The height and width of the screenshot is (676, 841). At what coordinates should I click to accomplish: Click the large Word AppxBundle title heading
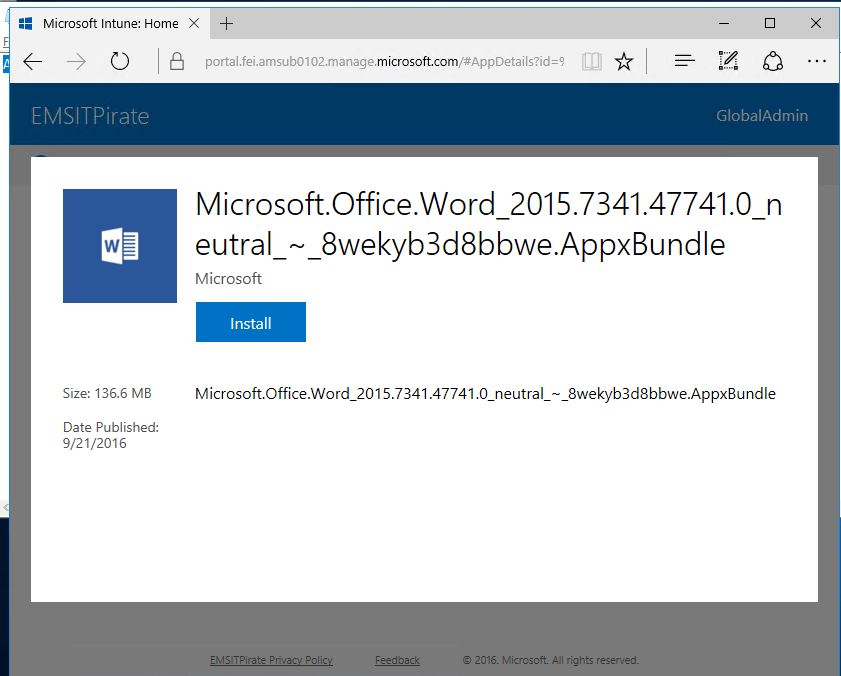coord(488,224)
